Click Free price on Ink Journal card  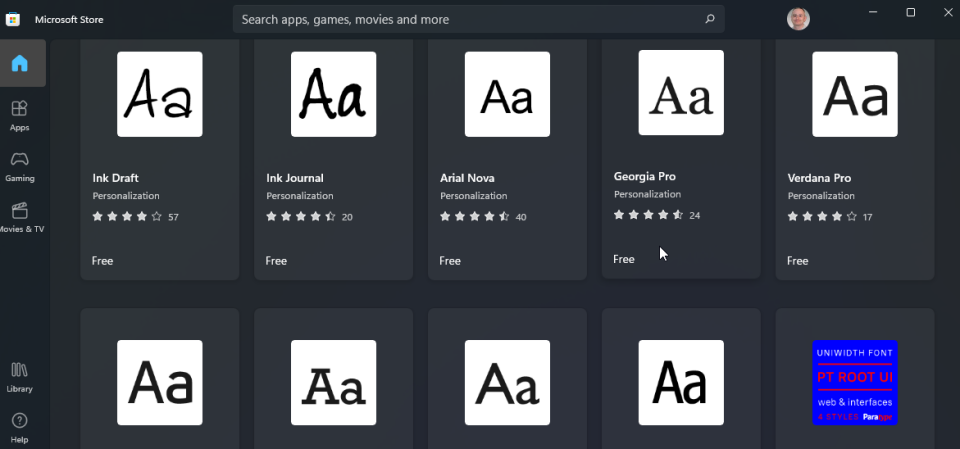tap(276, 261)
